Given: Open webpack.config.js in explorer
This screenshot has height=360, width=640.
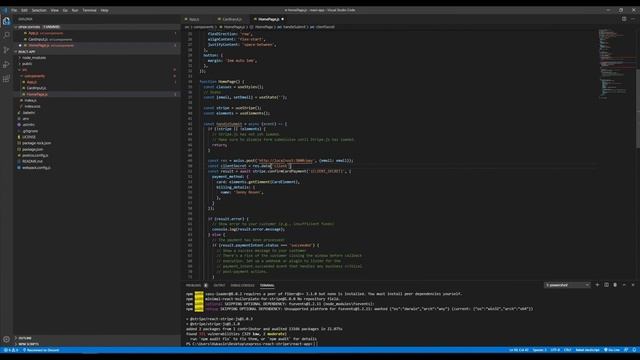Looking at the screenshot, I should tap(98, 168).
